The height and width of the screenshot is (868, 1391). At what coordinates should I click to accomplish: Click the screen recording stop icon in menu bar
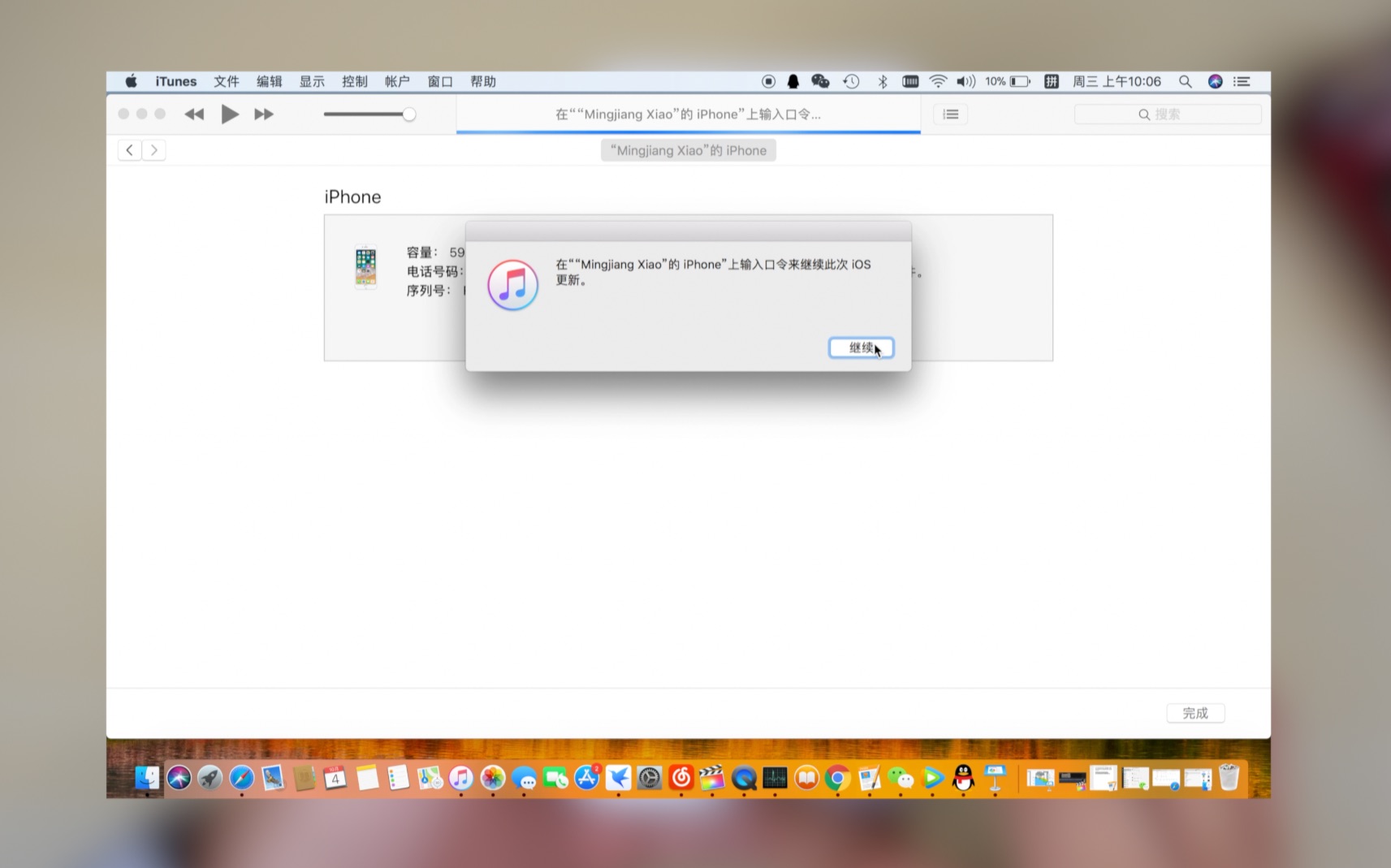pos(768,81)
